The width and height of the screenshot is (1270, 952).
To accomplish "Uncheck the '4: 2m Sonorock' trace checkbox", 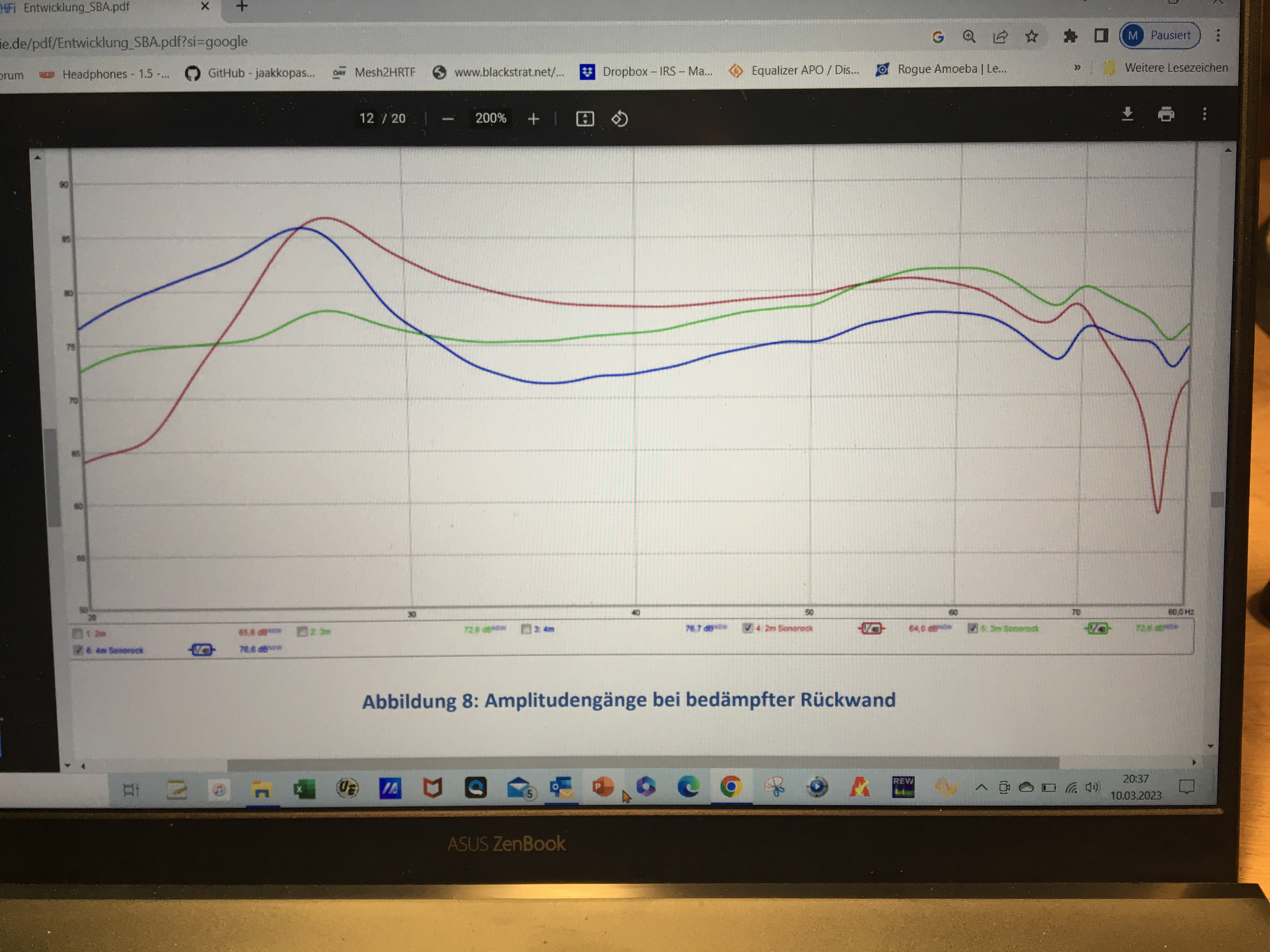I will 747,628.
